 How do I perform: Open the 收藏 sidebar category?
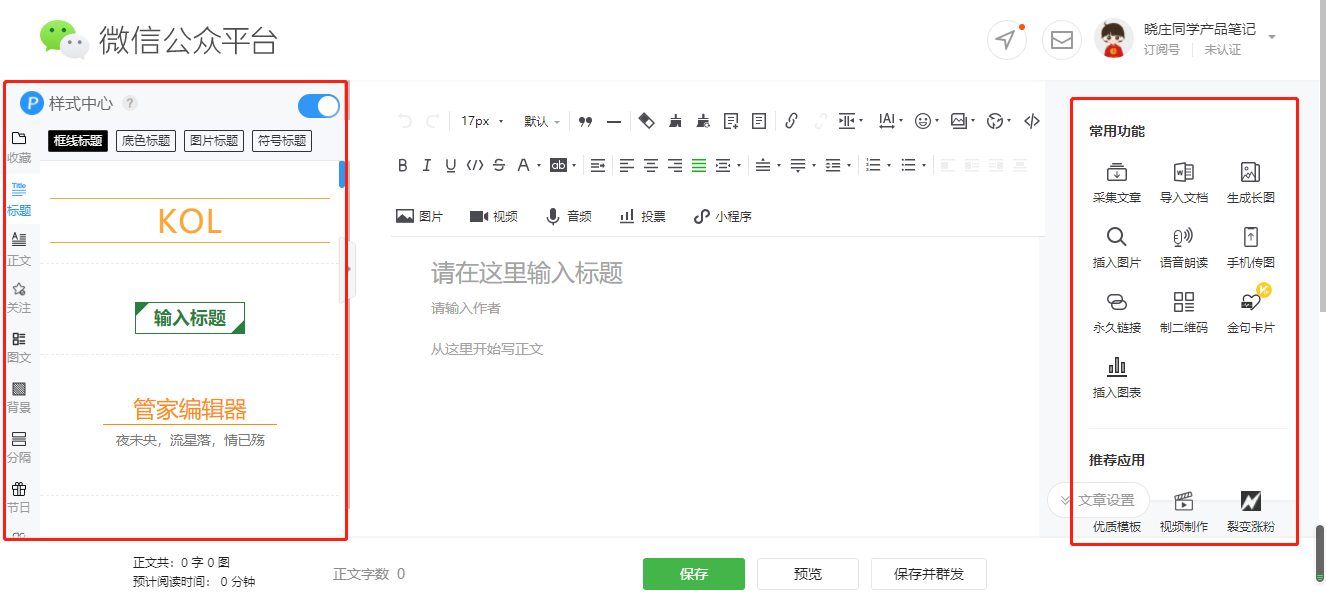(19, 147)
